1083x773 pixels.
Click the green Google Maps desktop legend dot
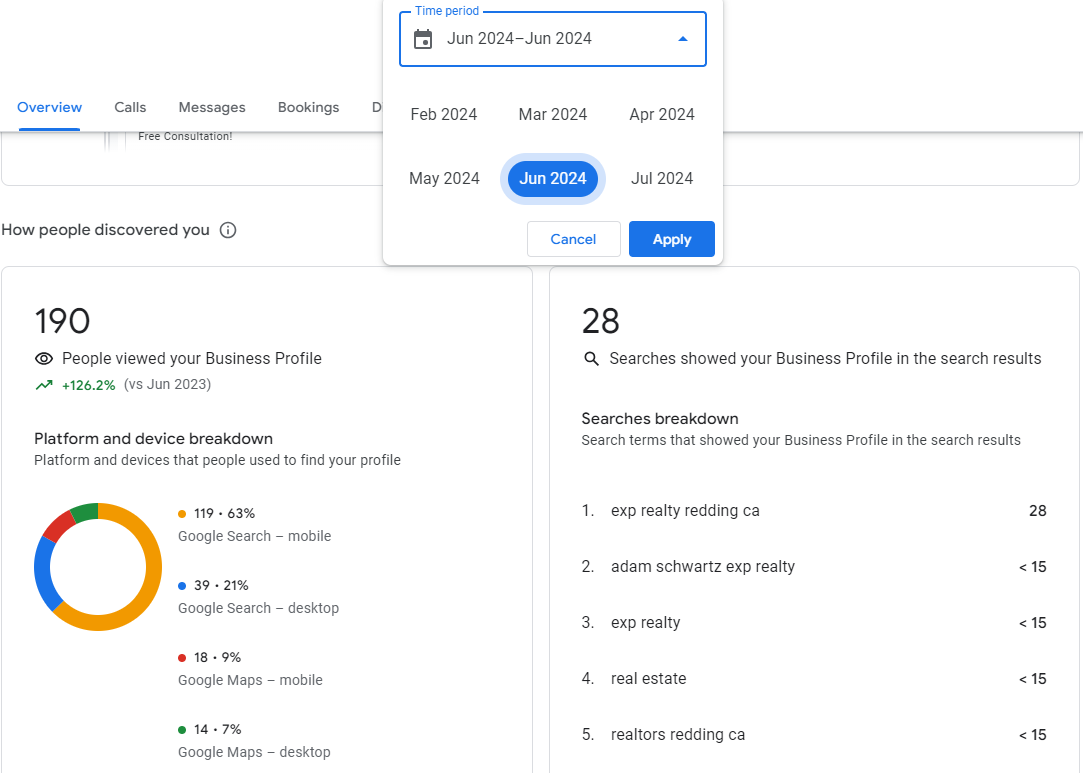point(182,729)
